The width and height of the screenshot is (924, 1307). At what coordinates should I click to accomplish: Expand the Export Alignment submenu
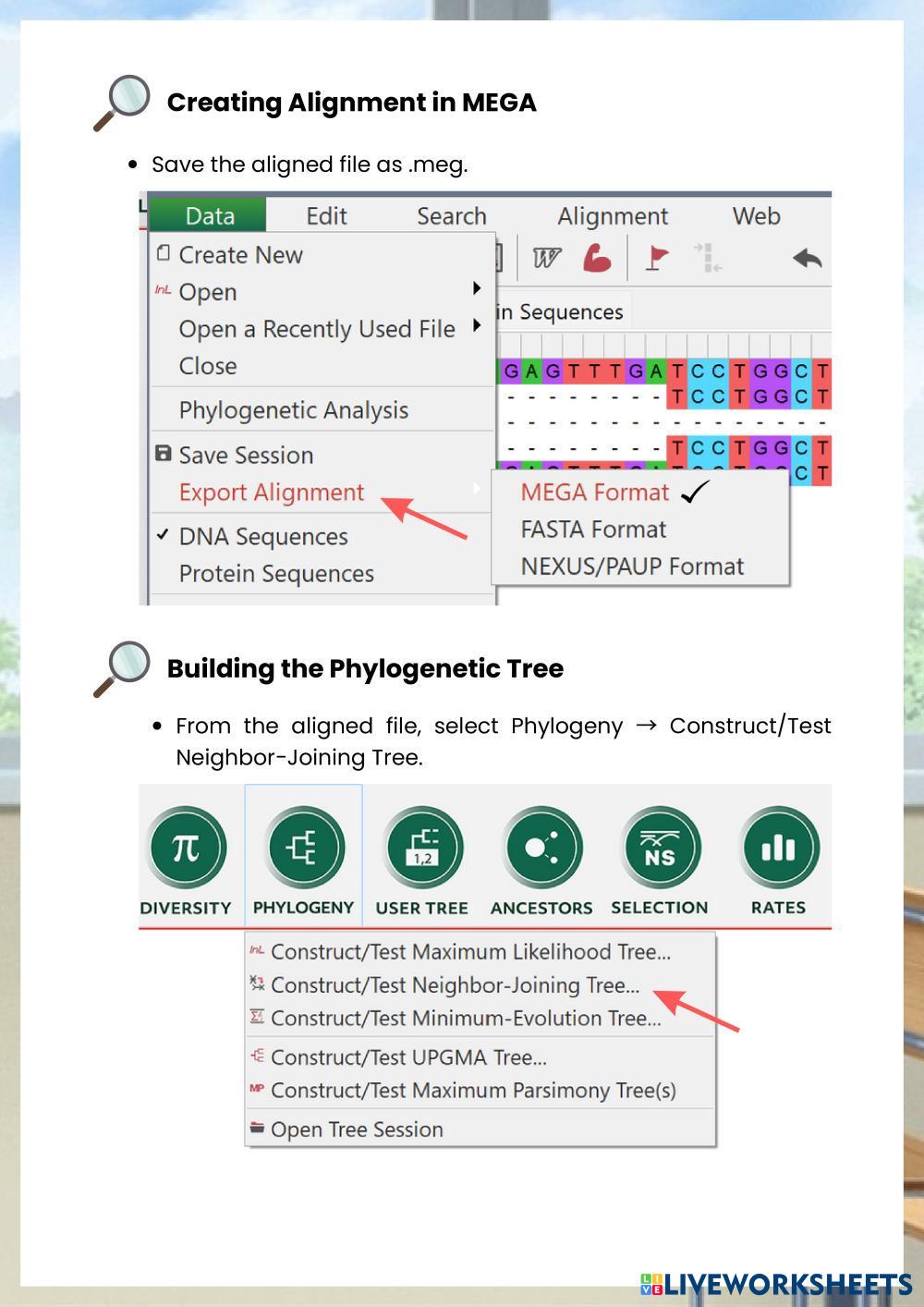tap(272, 493)
